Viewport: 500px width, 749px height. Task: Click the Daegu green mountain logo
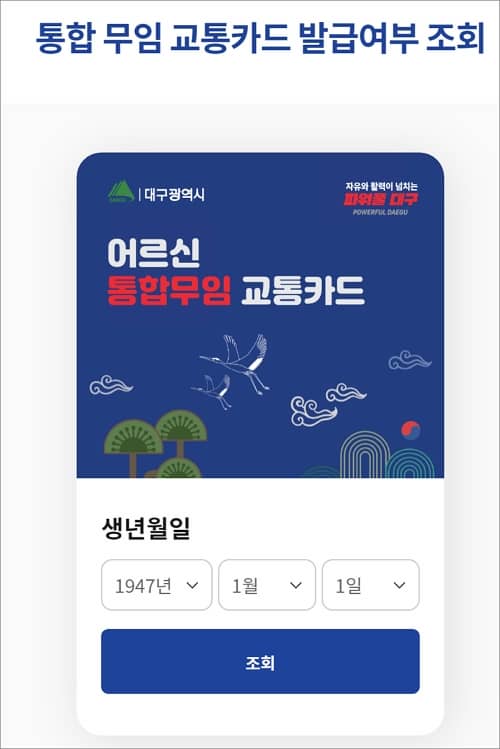121,192
